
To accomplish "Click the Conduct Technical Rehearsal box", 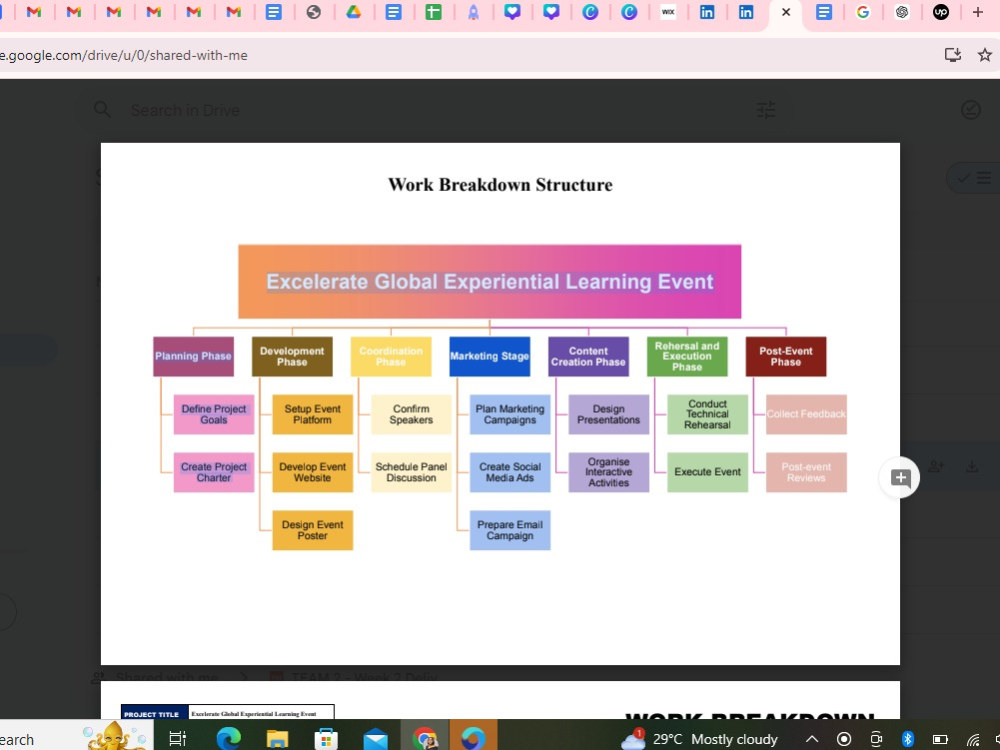I will [x=707, y=414].
